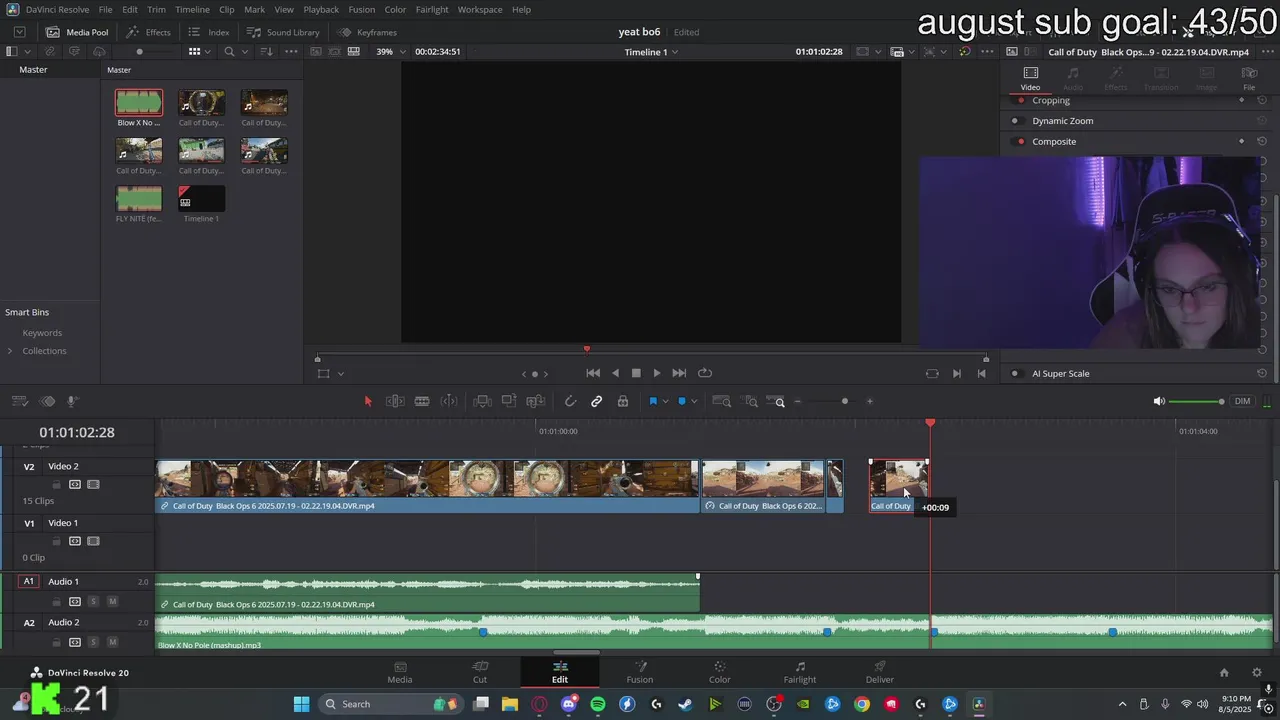Adjust the monitor volume slider

coord(1196,402)
